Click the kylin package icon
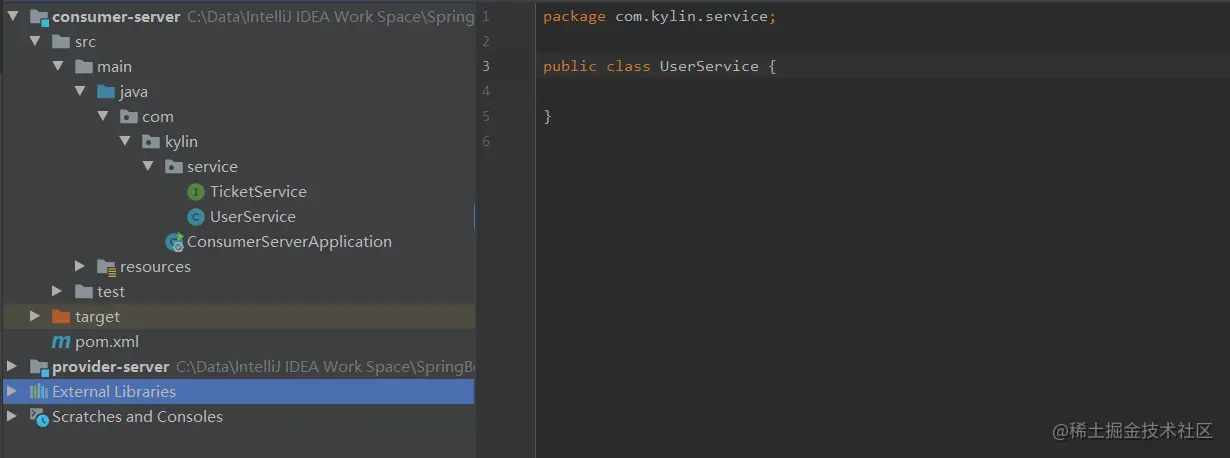1230x458 pixels. 151,142
